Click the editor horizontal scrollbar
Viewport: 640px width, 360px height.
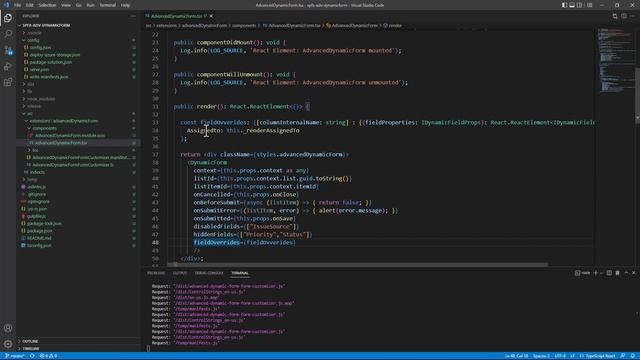[x=357, y=264]
